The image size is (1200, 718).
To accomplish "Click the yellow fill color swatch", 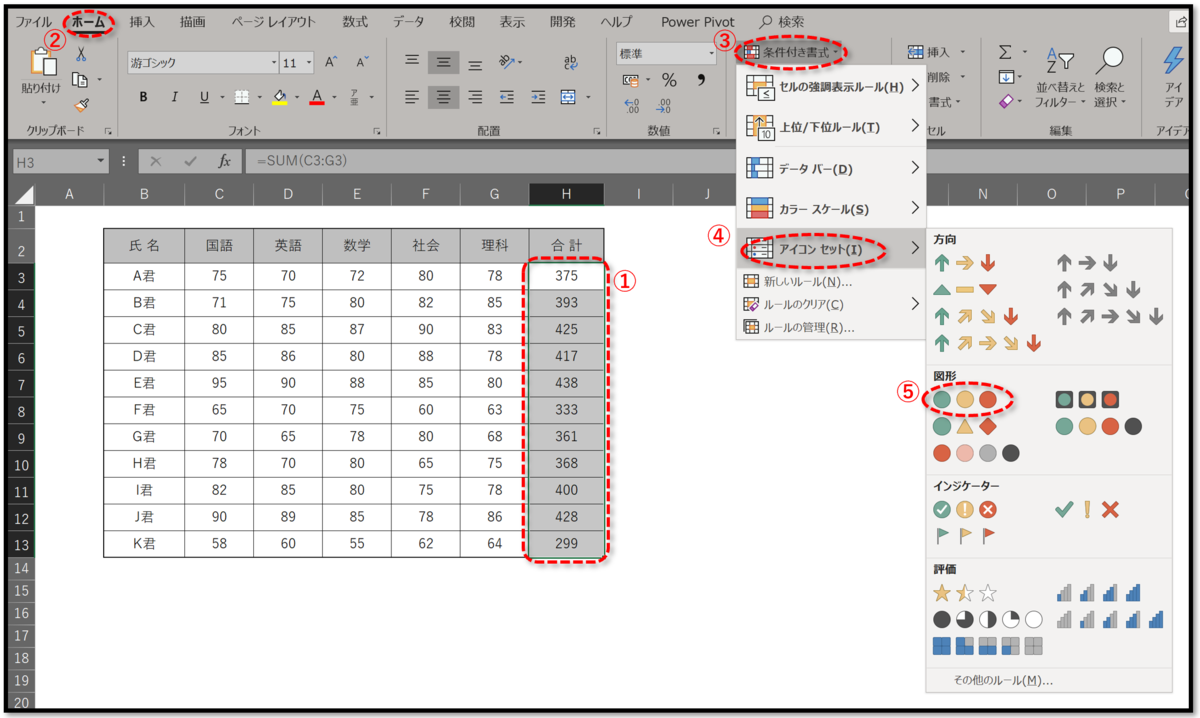I will [x=280, y=103].
